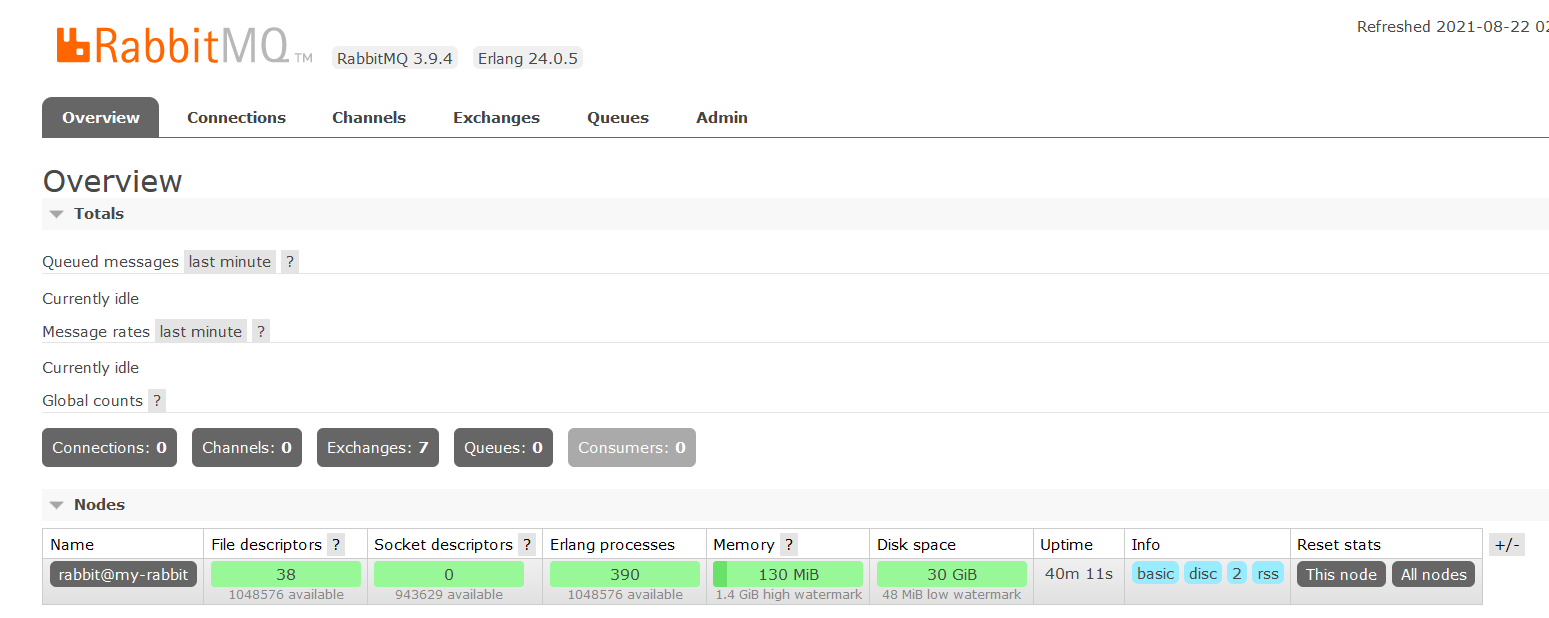Screen dimensions: 1549x618
Task: Click the Erlang processes column header
Action: point(612,545)
